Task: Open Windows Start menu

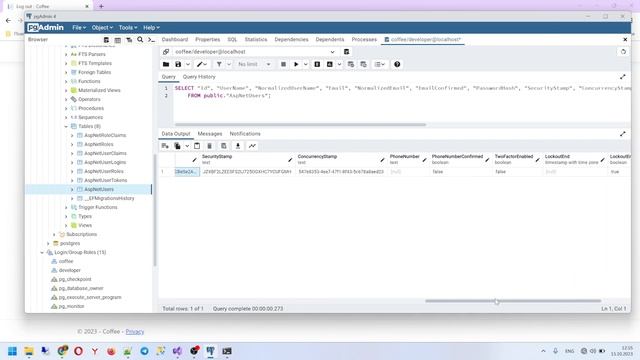Action: pyautogui.click(x=12, y=351)
